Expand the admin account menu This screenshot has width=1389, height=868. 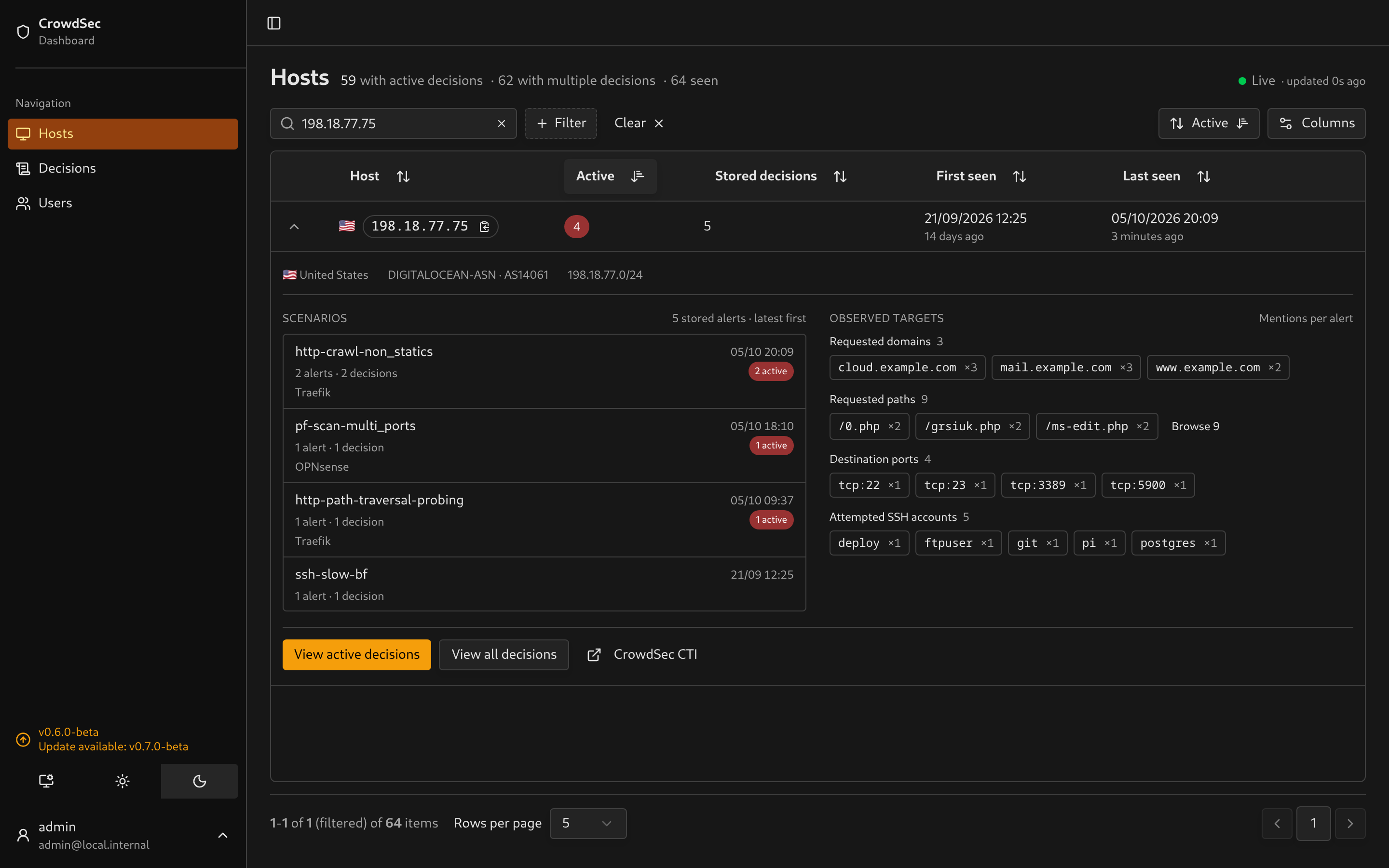coord(223,835)
